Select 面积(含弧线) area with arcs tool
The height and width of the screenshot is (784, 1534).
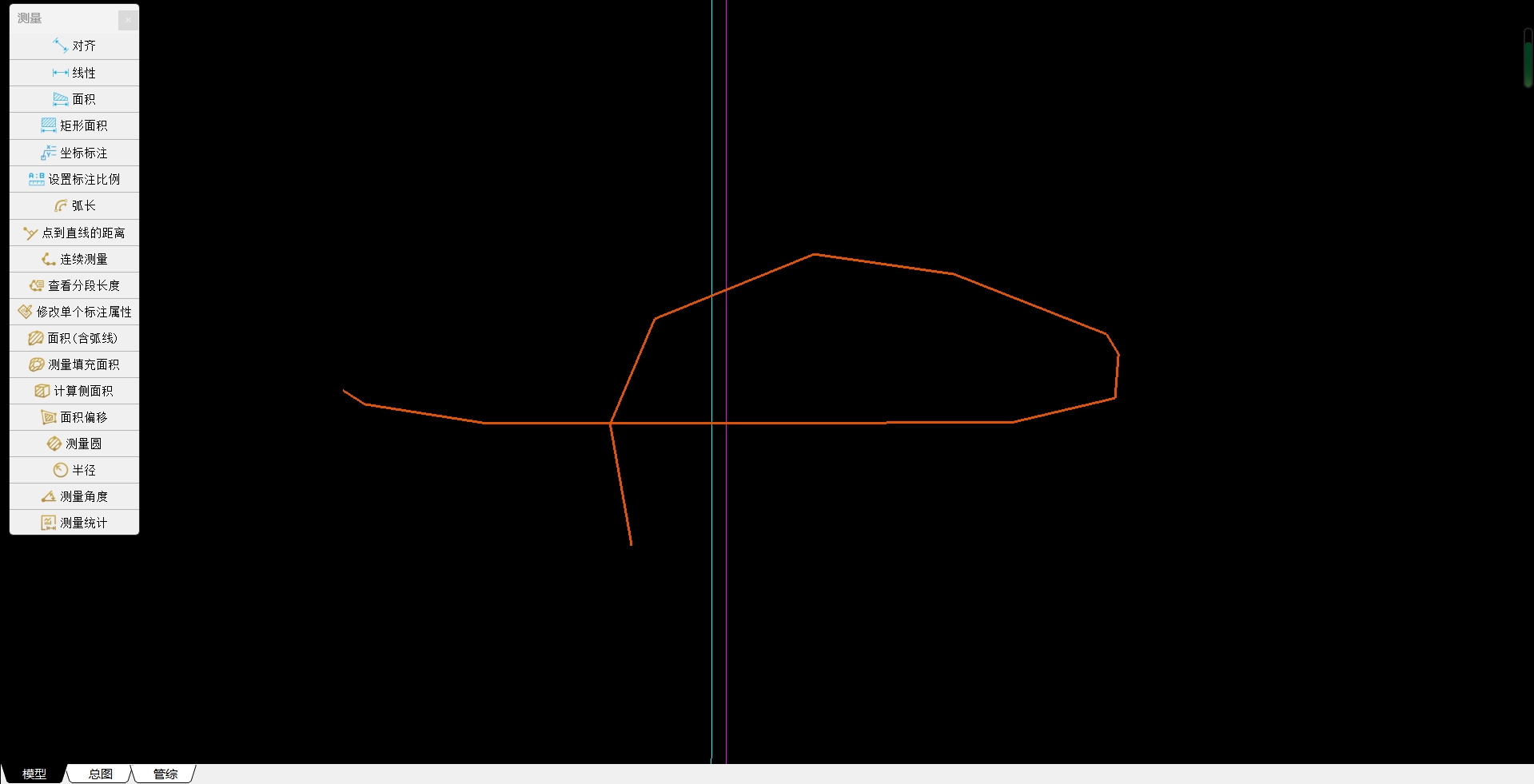(x=74, y=338)
